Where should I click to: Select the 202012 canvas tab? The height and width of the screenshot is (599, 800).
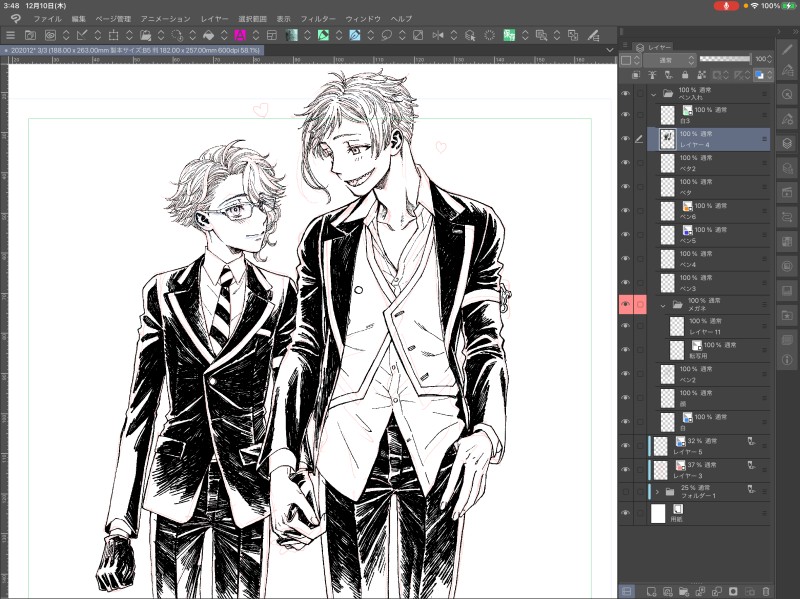(x=132, y=50)
